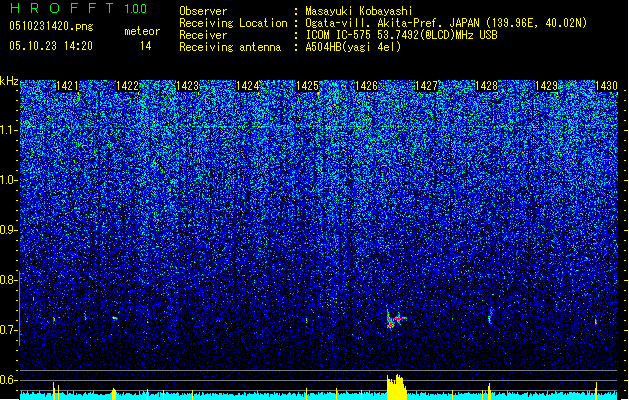Image resolution: width=629 pixels, height=400 pixels.
Task: Click the yellow intensity spike below 1428
Action: tap(489, 392)
